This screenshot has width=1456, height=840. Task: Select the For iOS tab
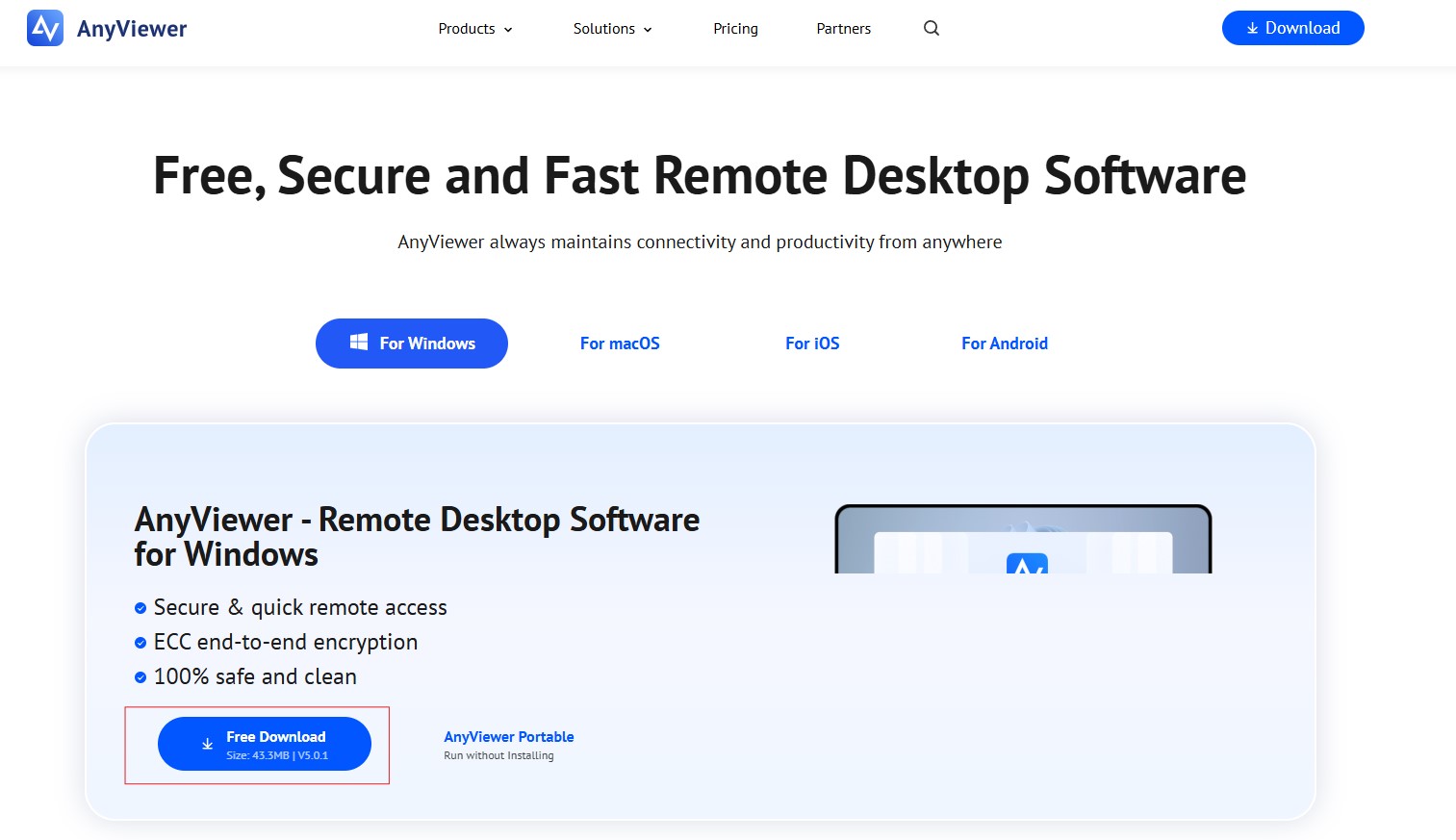[x=812, y=344]
